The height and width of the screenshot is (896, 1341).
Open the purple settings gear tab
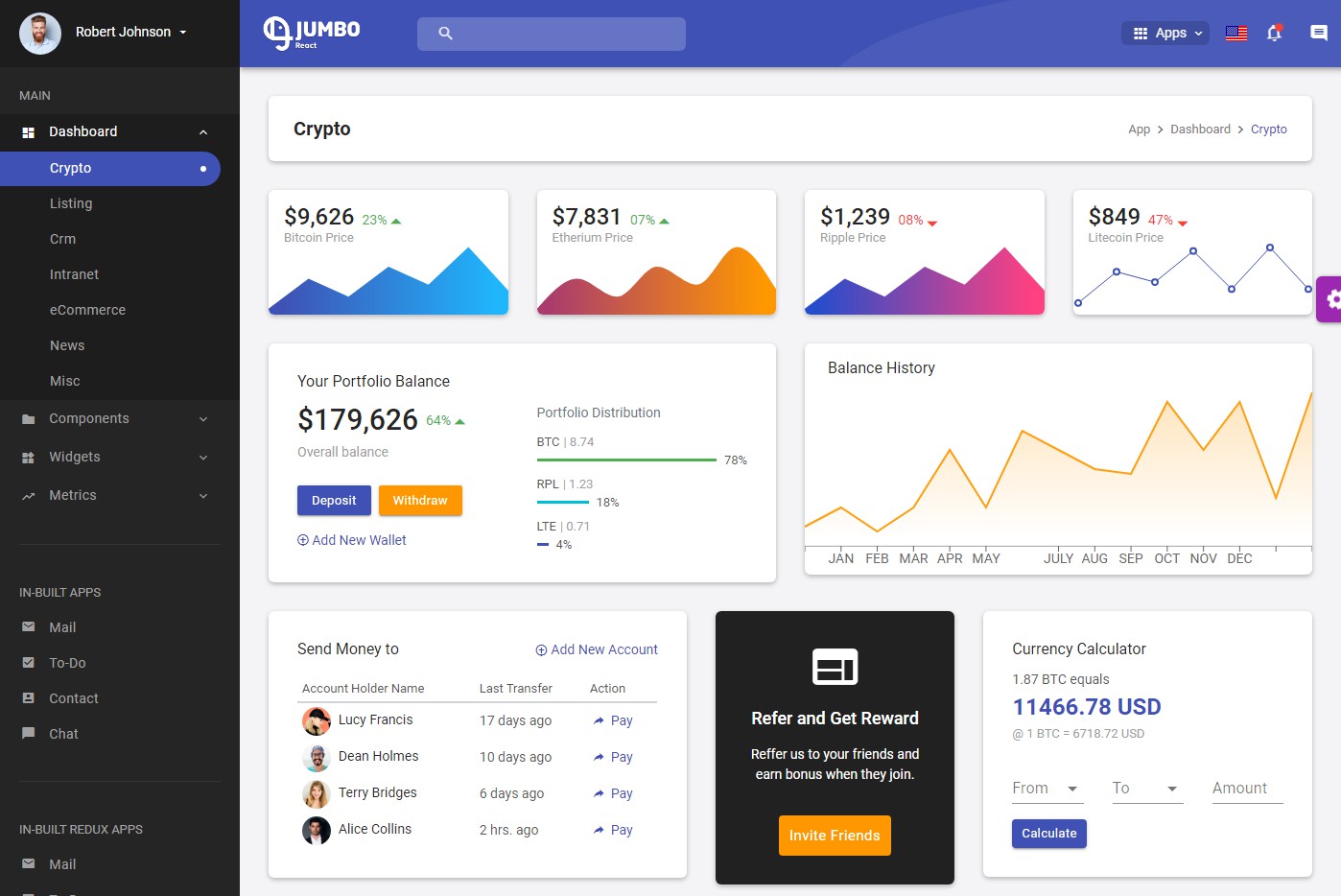point(1331,299)
